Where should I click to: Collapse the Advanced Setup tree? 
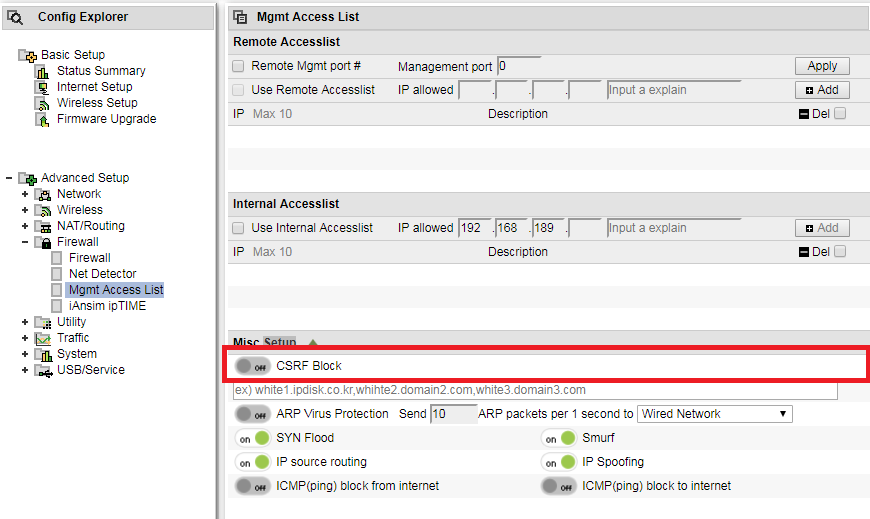(9, 178)
